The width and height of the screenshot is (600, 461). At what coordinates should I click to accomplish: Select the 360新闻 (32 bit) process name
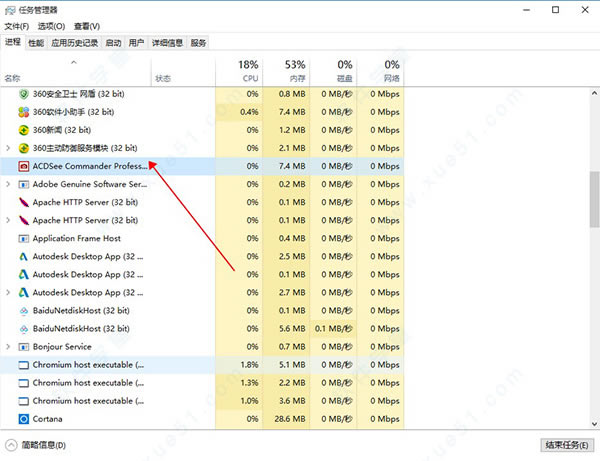pyautogui.click(x=62, y=130)
